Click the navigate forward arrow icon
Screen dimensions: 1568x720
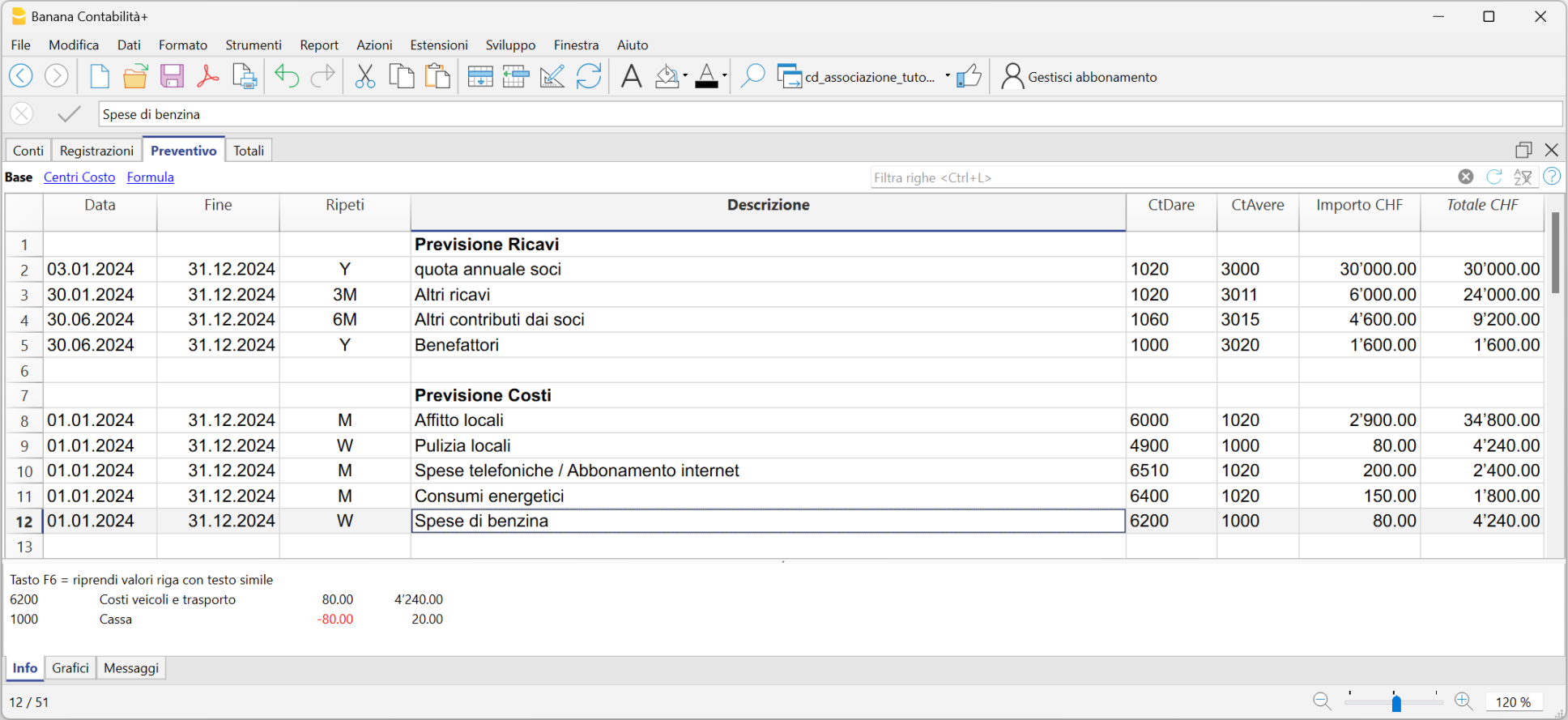(57, 76)
